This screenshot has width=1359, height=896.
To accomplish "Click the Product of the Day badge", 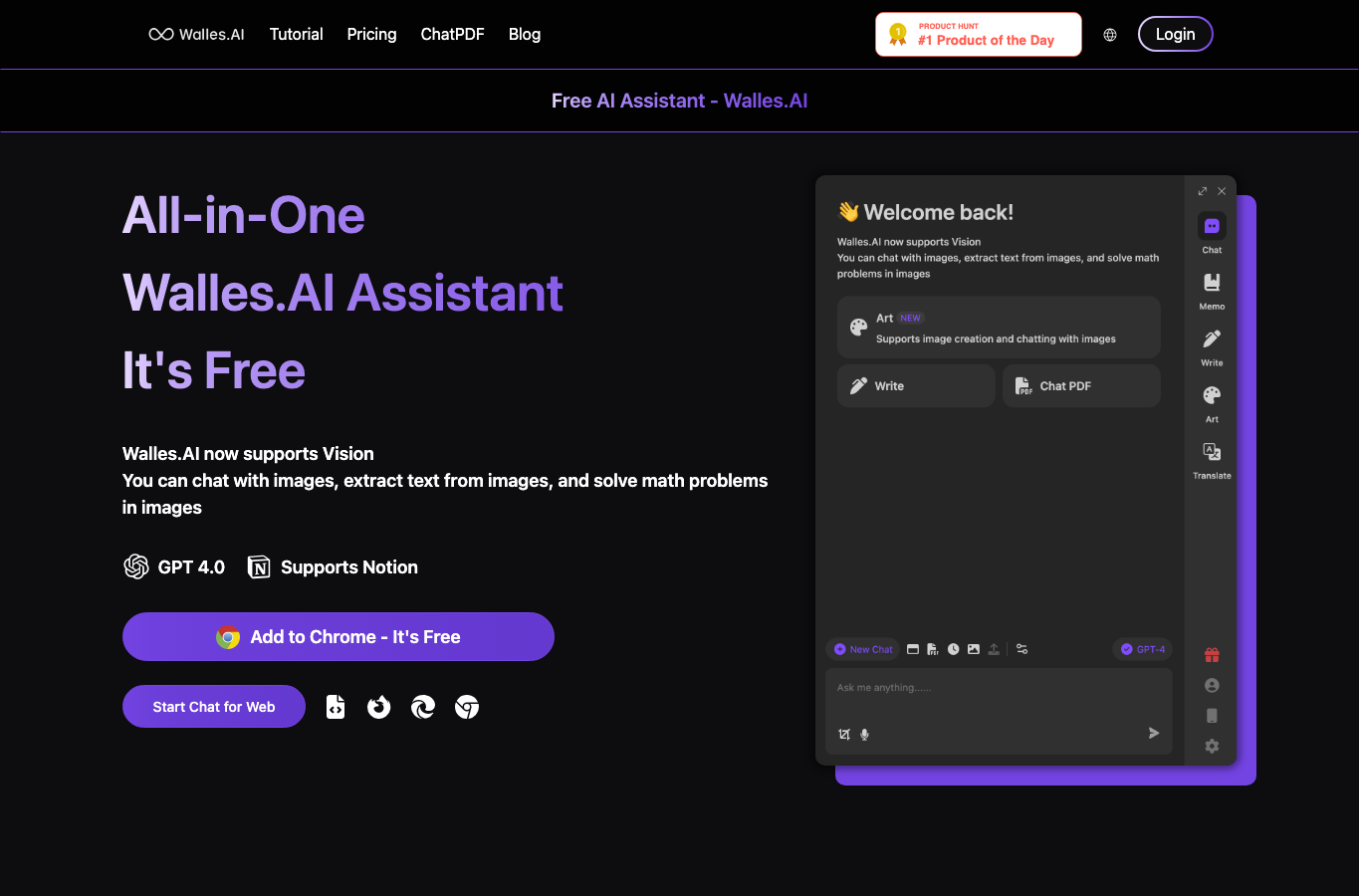I will click(x=979, y=35).
